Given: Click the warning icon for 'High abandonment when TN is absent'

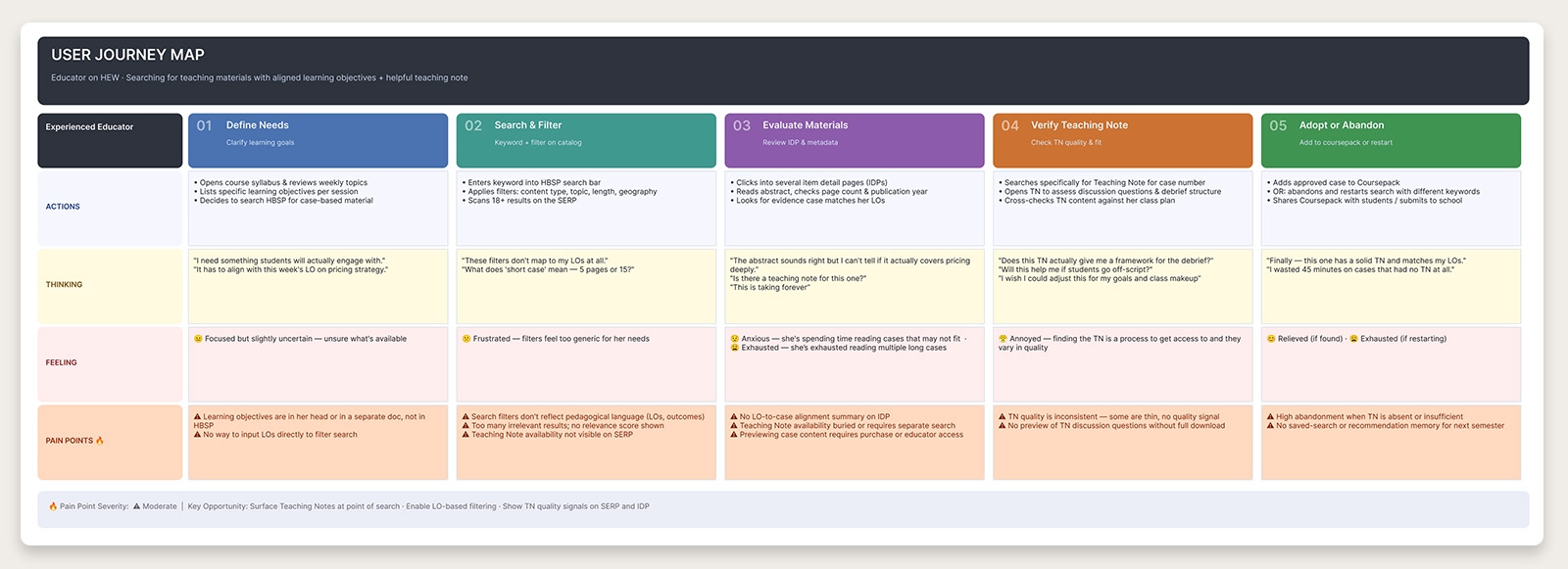Looking at the screenshot, I should [x=1271, y=417].
